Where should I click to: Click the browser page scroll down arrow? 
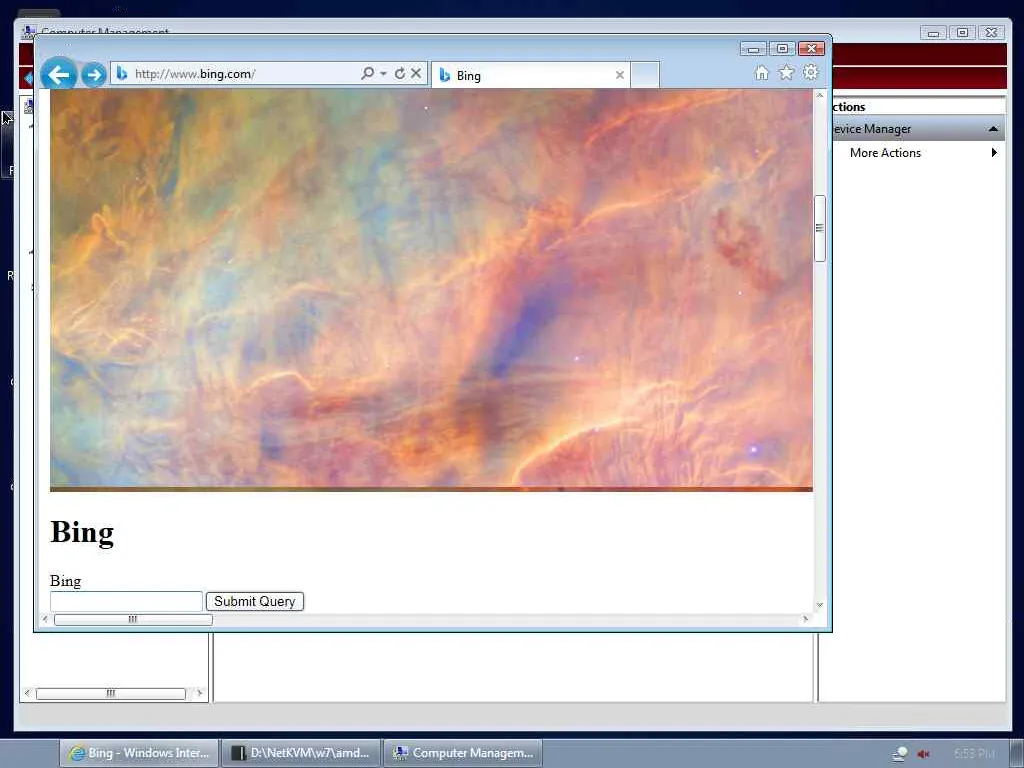click(820, 605)
